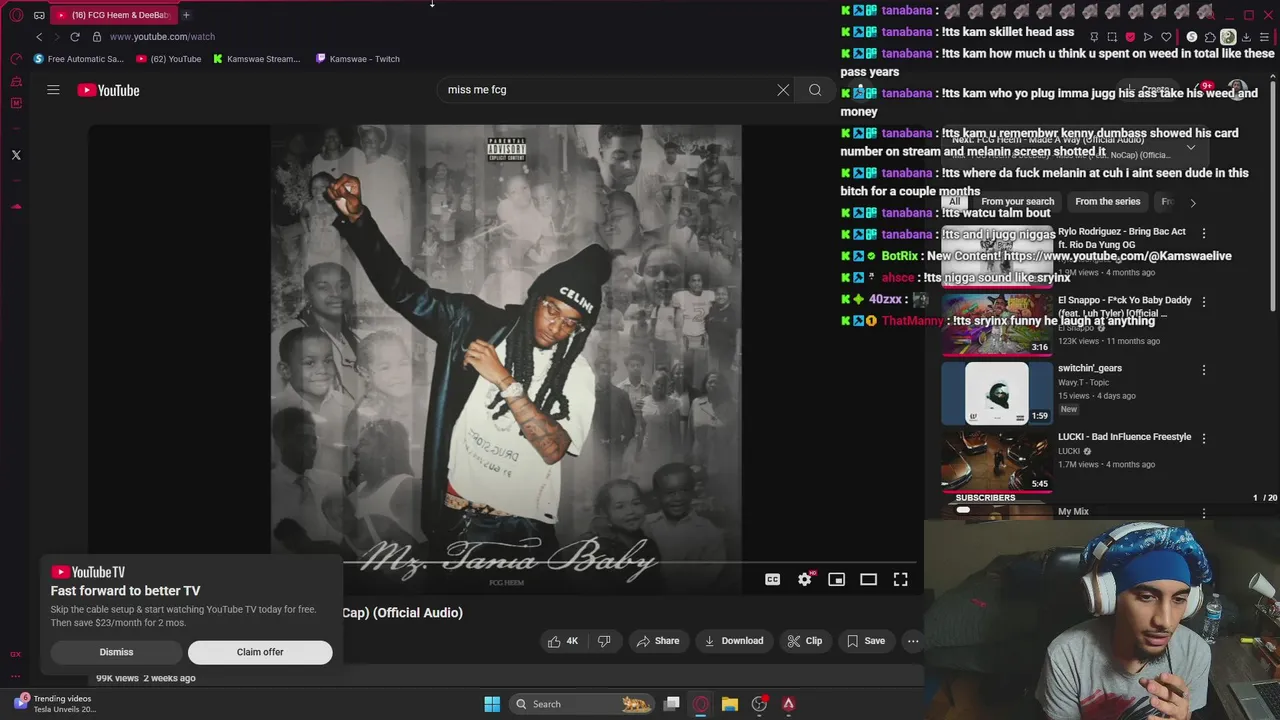1280x720 pixels.
Task: Switch player to miniplayer mode
Action: (836, 579)
